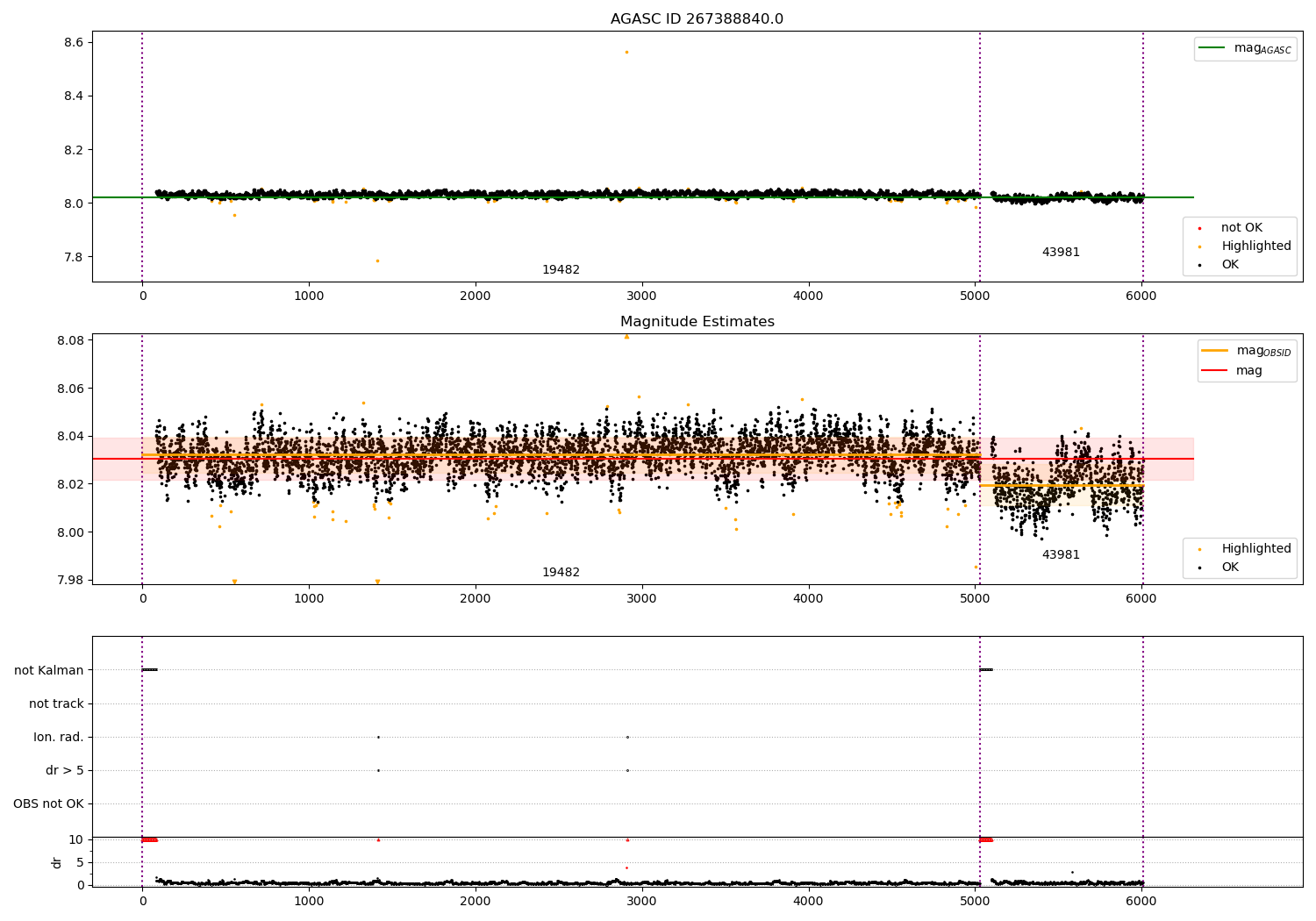Screen dimensions: 1316x921
Task: Click the red line swatch beside 'mag' legend
Action: (1215, 371)
